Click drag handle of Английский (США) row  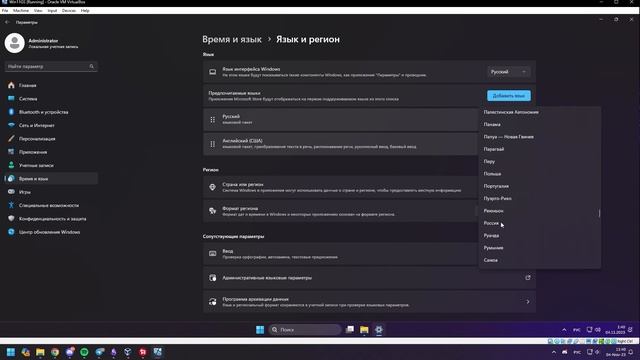click(x=213, y=144)
